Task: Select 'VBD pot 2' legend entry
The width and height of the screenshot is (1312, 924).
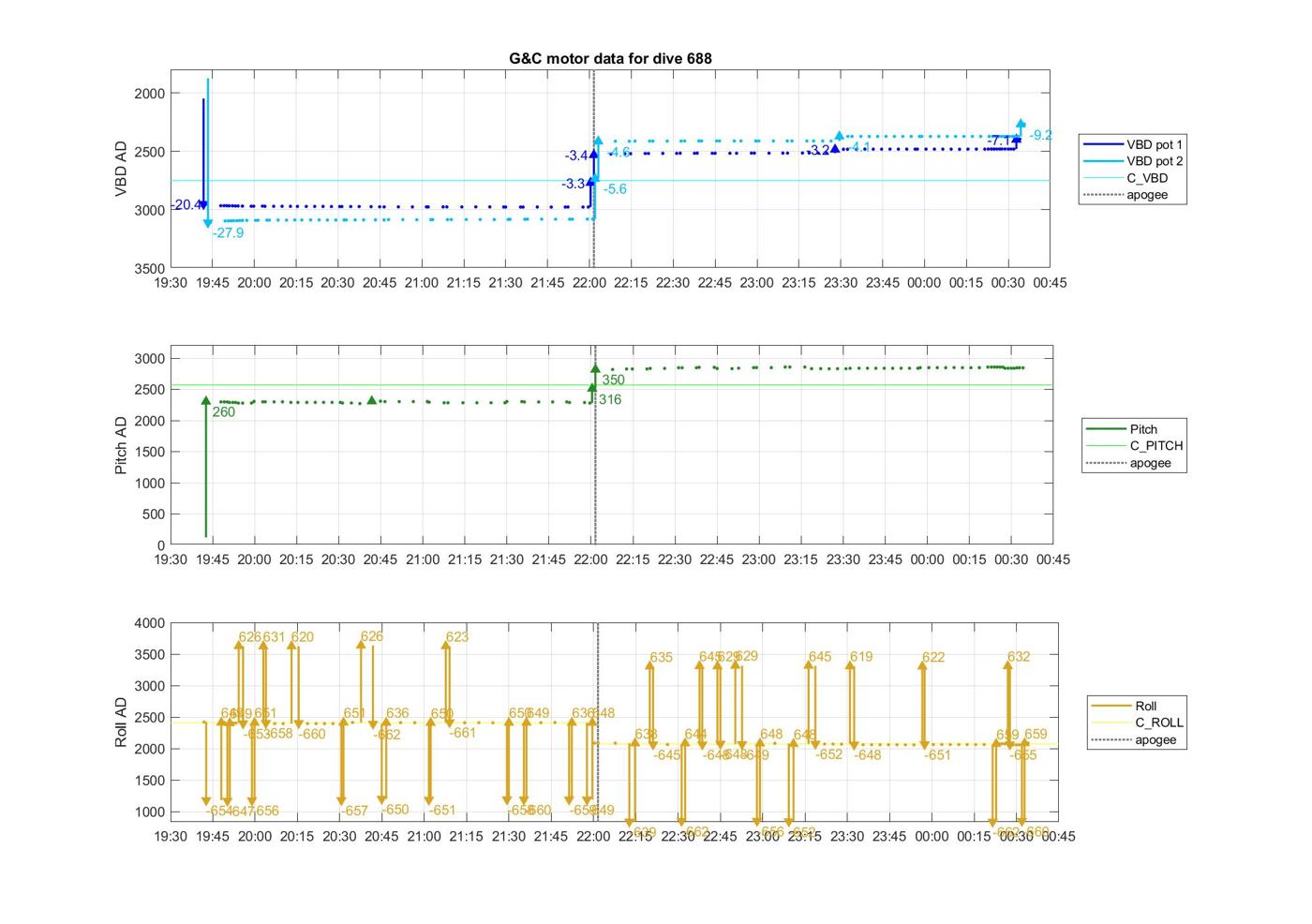Action: (x=1134, y=161)
